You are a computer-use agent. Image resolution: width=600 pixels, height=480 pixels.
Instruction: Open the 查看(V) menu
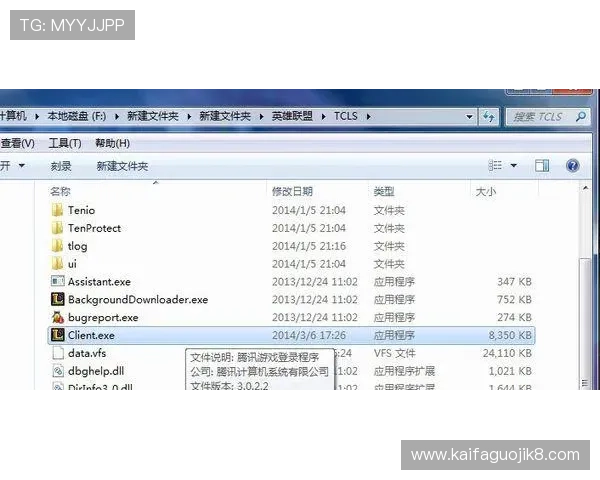point(17,143)
